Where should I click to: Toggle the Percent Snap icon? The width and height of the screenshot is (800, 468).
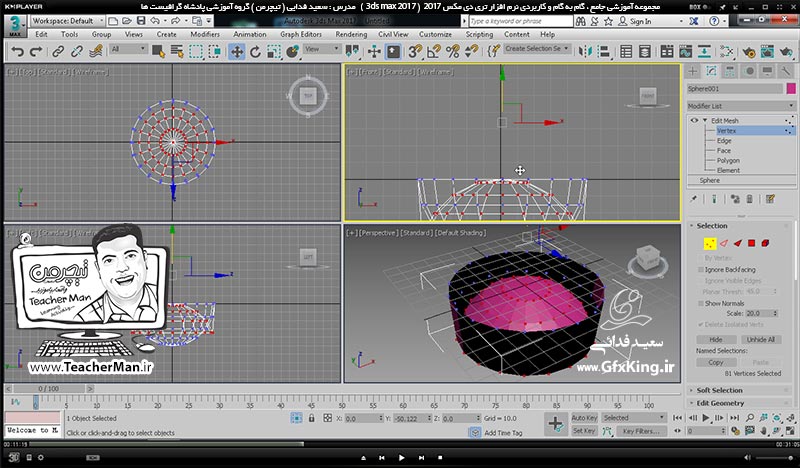pos(453,52)
